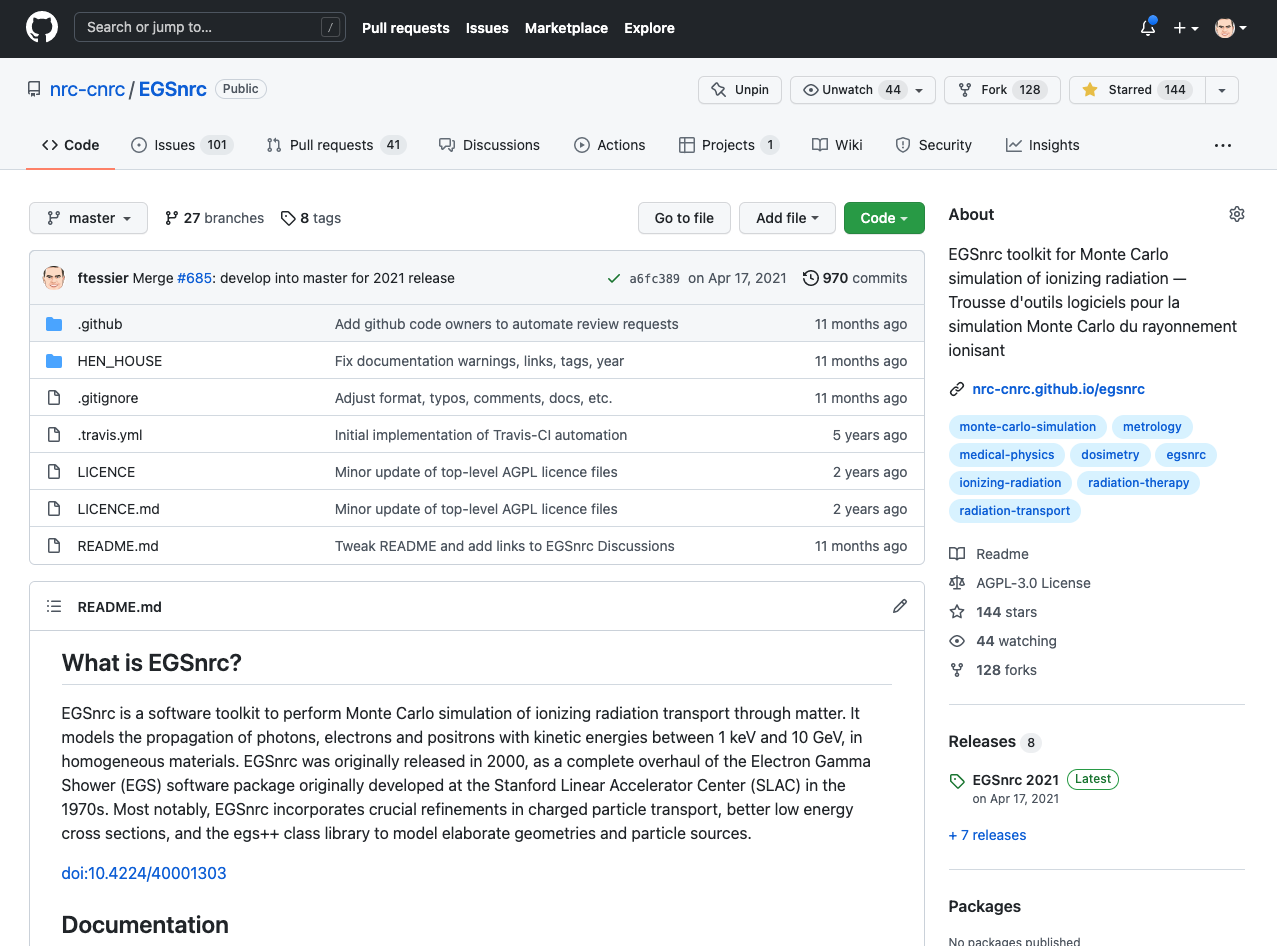Screen dimensions: 1277x946
Task: Open Marketplace in top navigation
Action: tap(566, 28)
